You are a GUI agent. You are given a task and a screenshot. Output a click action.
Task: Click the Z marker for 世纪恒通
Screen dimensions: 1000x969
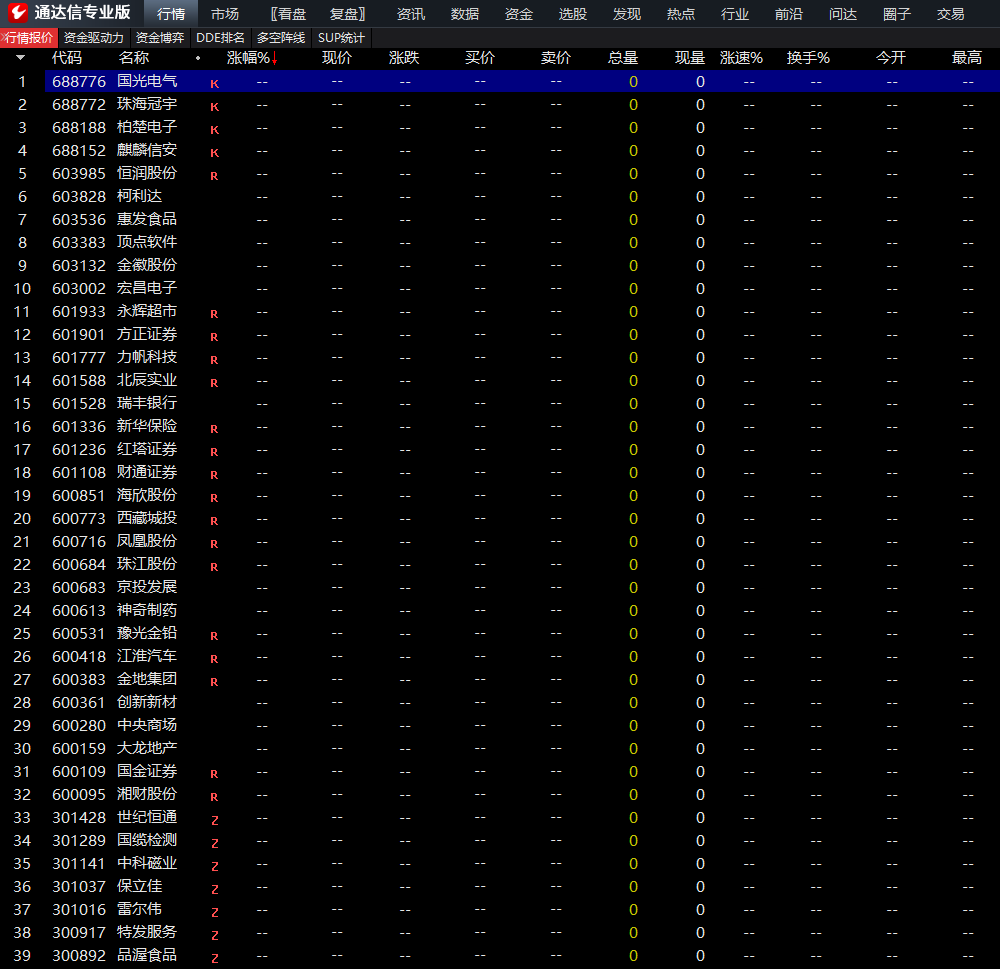tap(214, 820)
